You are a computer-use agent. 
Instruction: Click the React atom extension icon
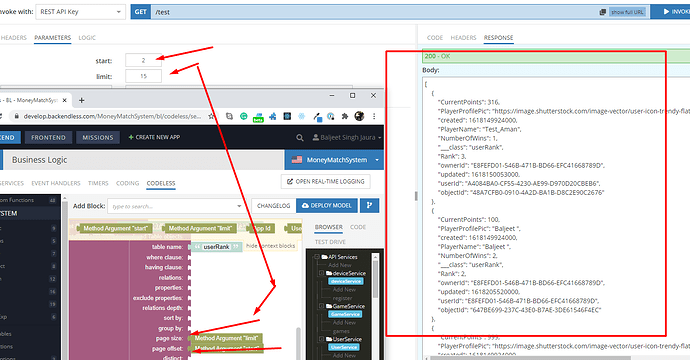click(301, 116)
